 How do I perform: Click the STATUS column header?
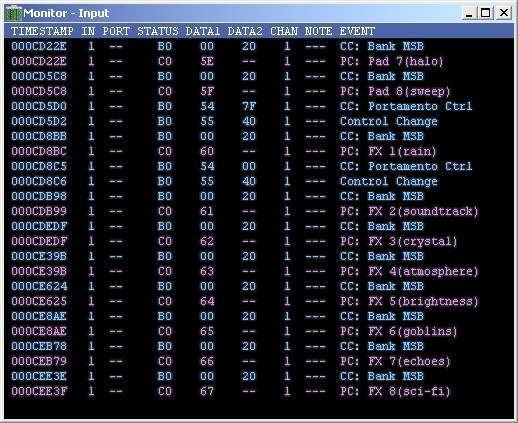tap(158, 31)
